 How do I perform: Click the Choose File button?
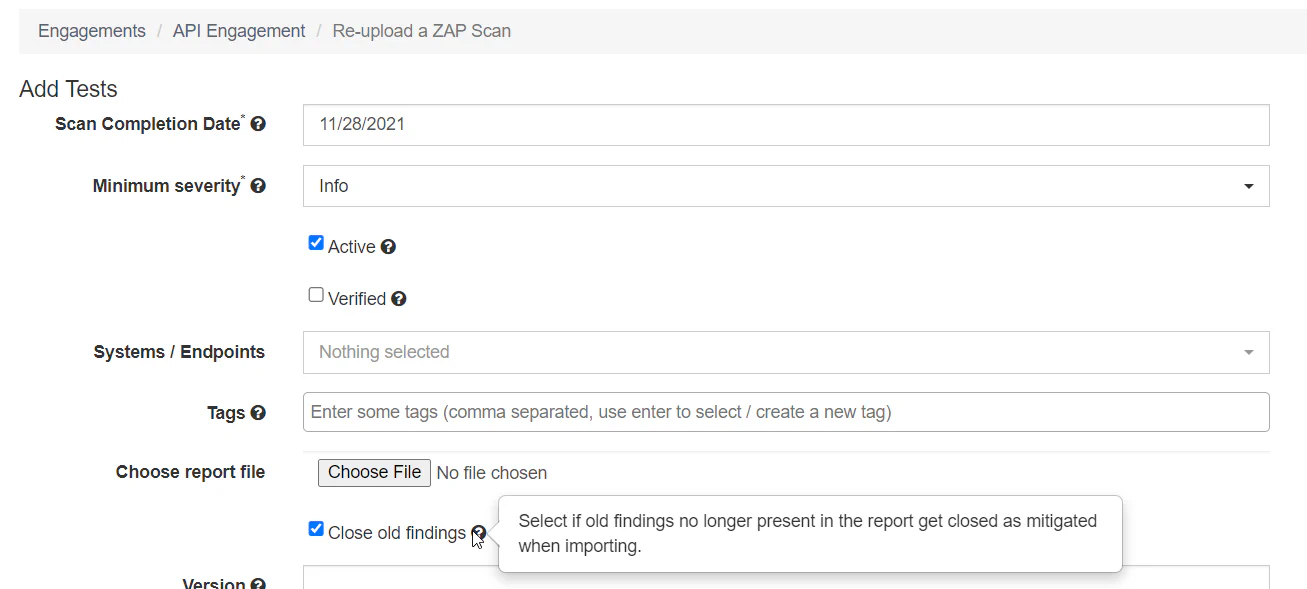(x=374, y=472)
